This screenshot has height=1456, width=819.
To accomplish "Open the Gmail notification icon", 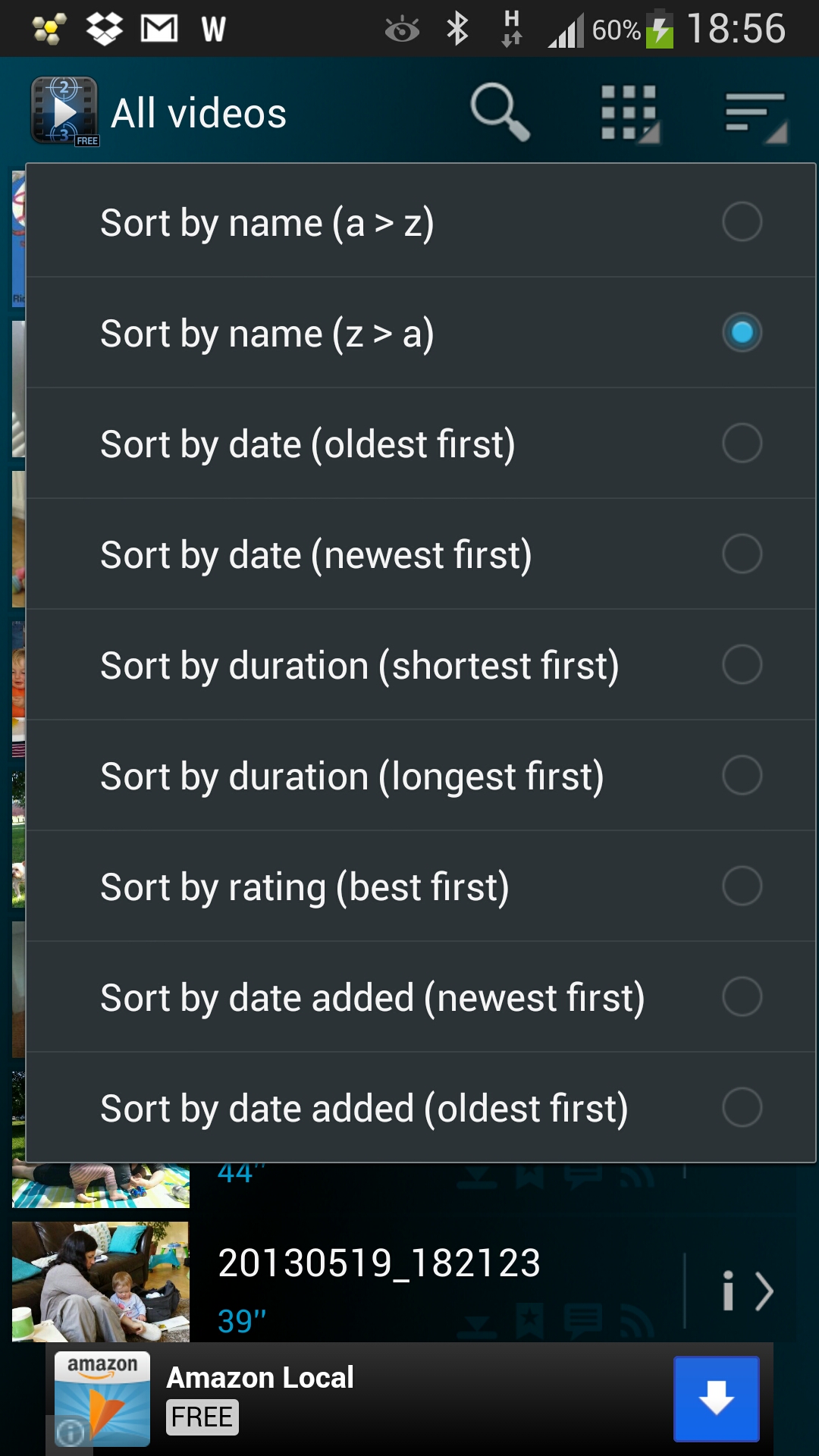I will point(159,30).
